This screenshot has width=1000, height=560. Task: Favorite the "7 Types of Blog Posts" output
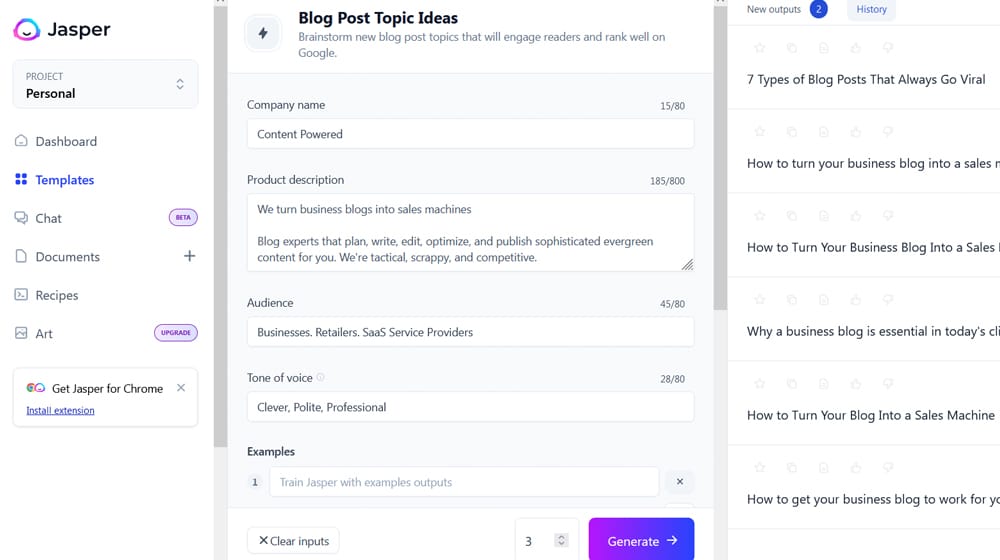760,48
